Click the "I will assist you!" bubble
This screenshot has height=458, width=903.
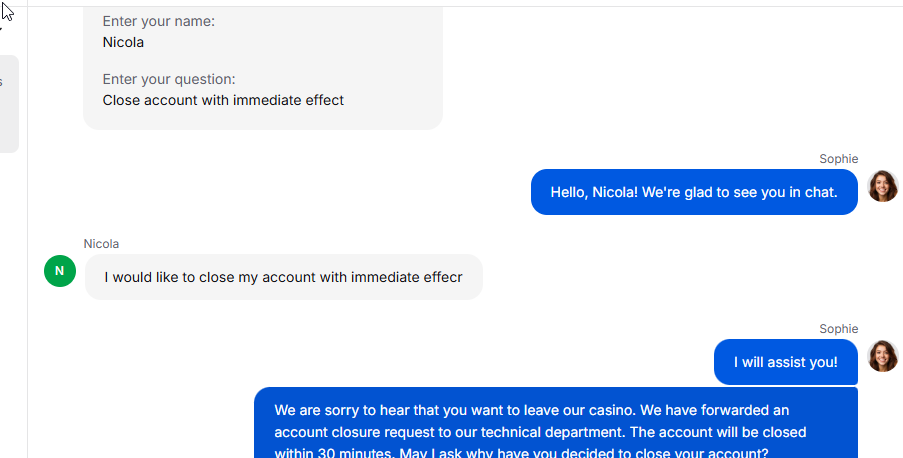pyautogui.click(x=786, y=362)
